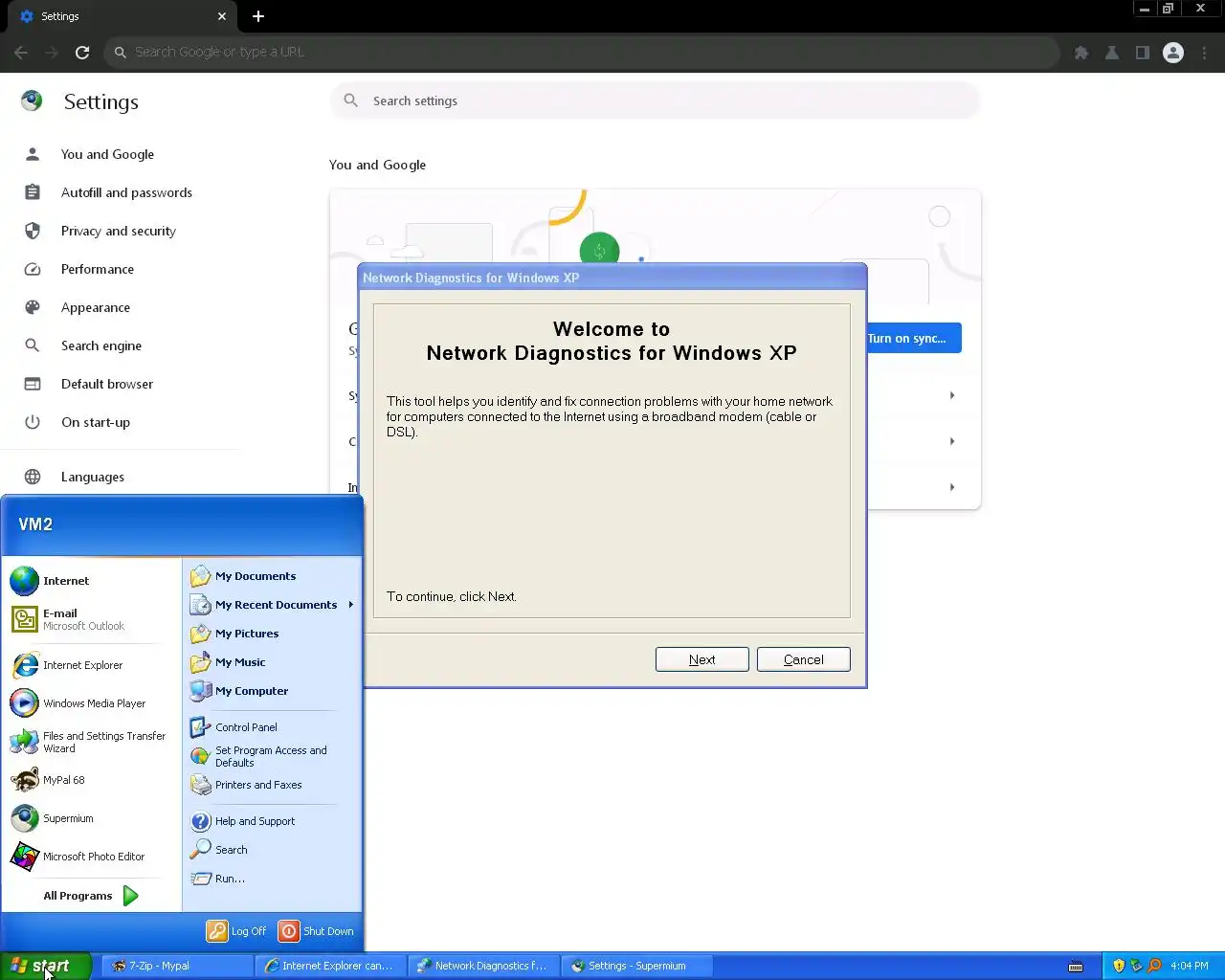Expand third settings row chevron in card

pyautogui.click(x=951, y=487)
